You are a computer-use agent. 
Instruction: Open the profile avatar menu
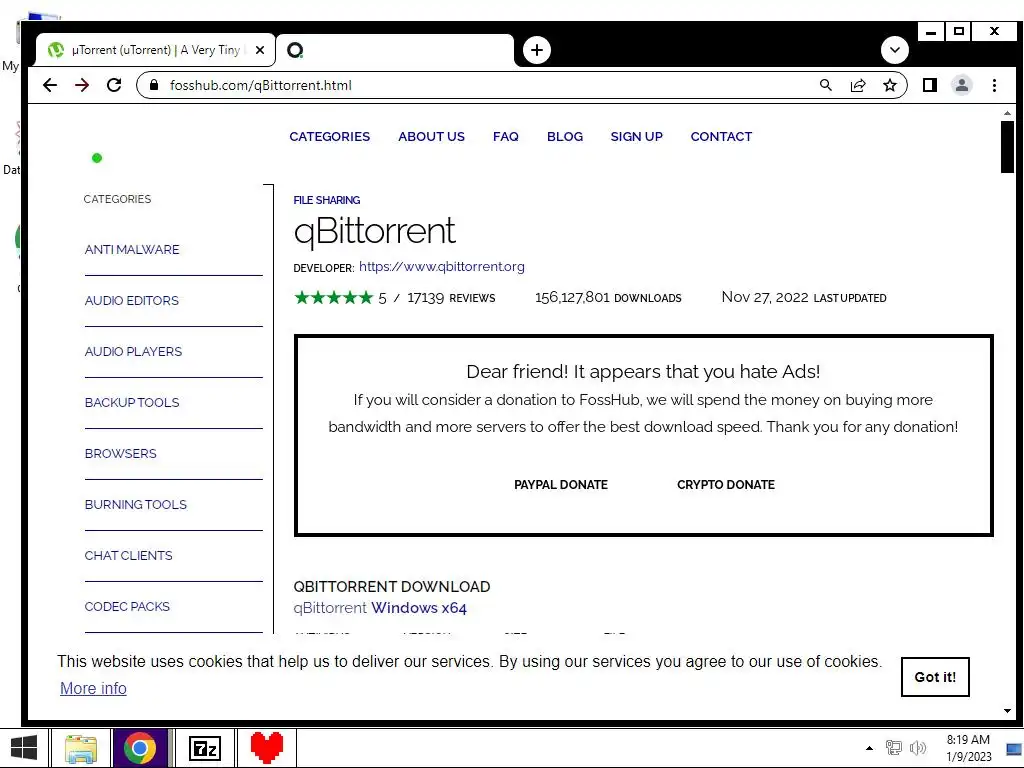tap(961, 85)
